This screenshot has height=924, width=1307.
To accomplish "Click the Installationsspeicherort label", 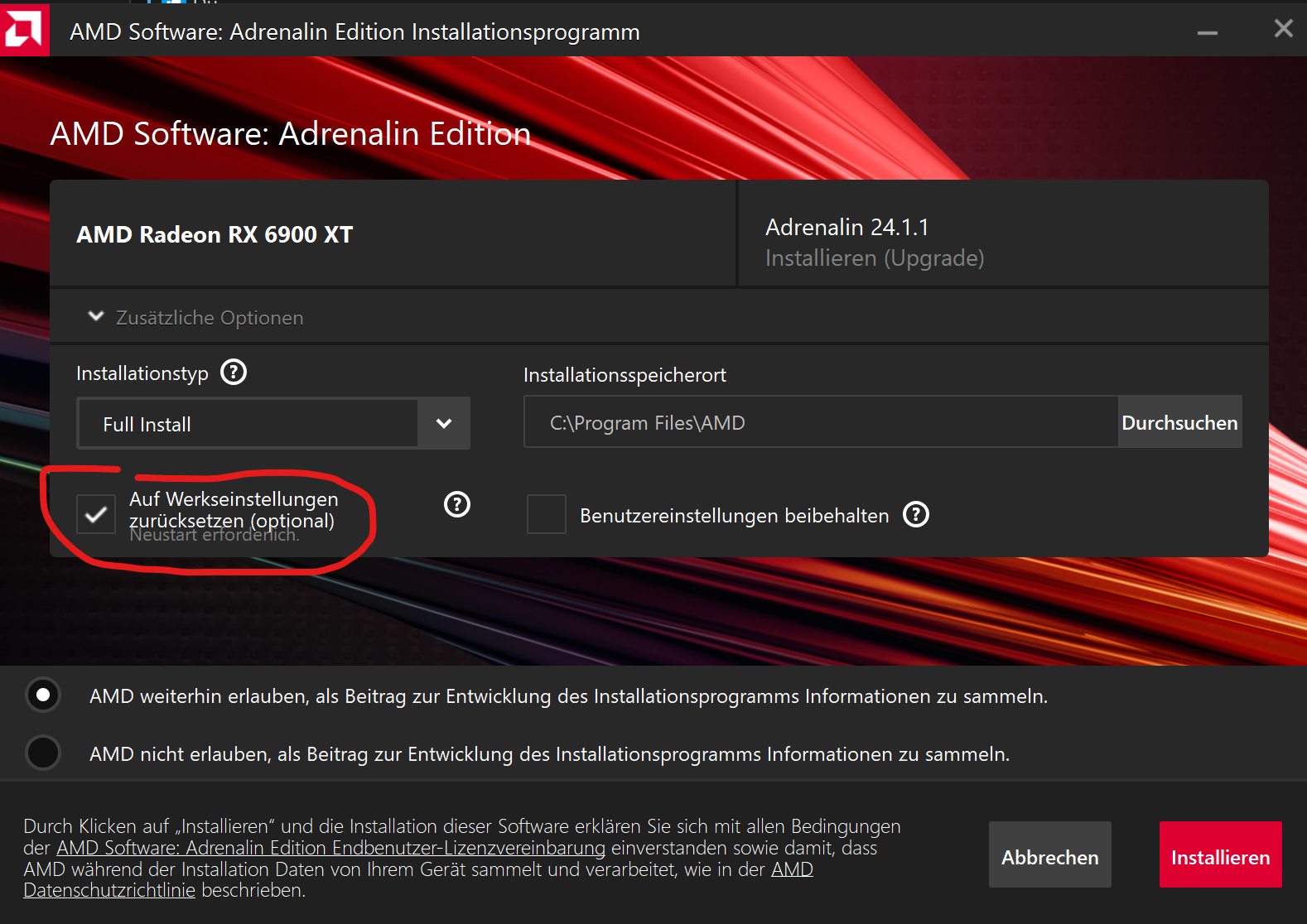I will pos(625,375).
